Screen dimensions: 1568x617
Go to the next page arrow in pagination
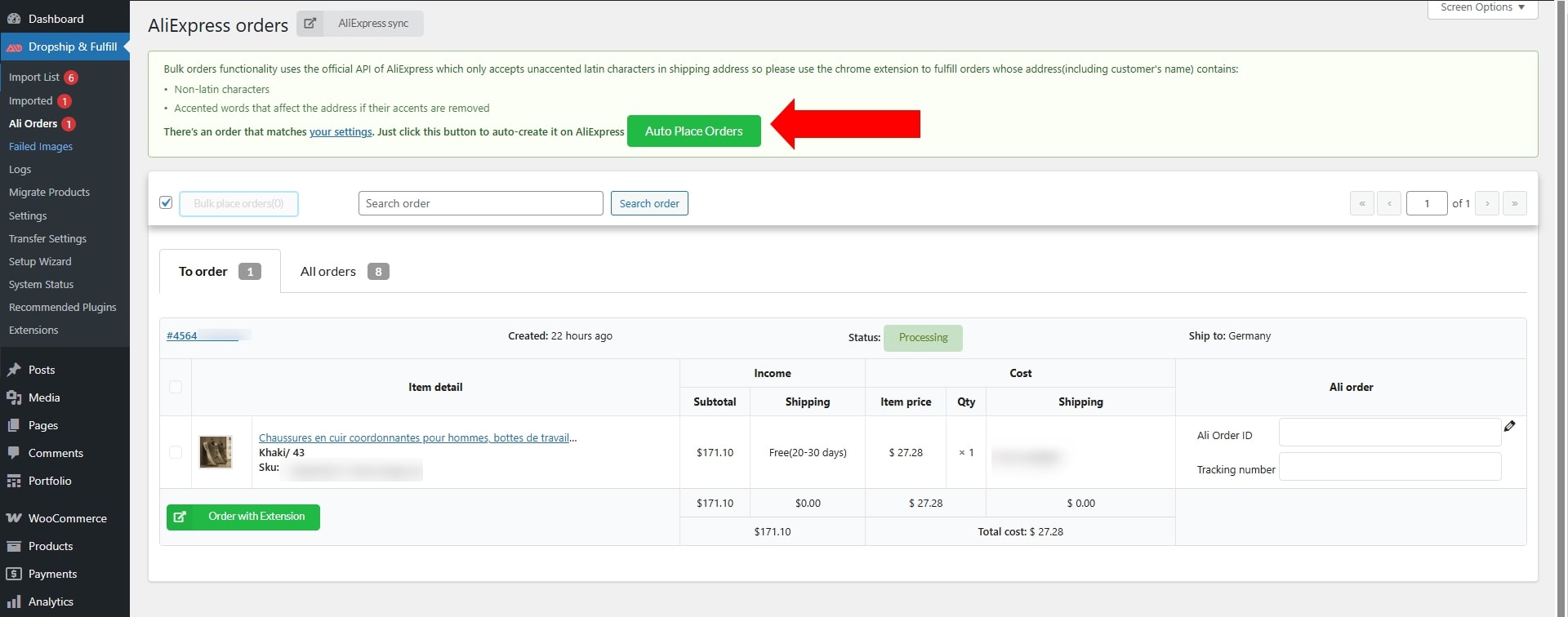click(x=1486, y=203)
